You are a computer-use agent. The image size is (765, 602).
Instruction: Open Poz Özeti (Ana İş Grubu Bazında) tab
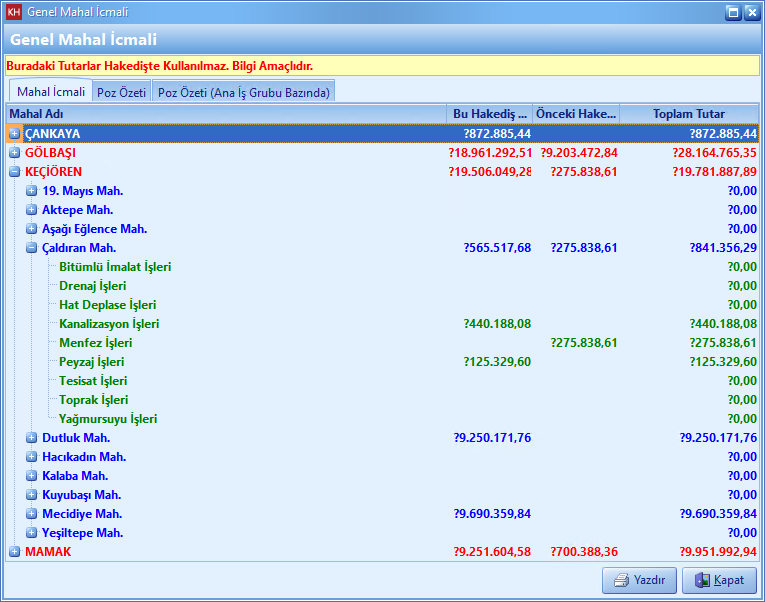(x=243, y=92)
